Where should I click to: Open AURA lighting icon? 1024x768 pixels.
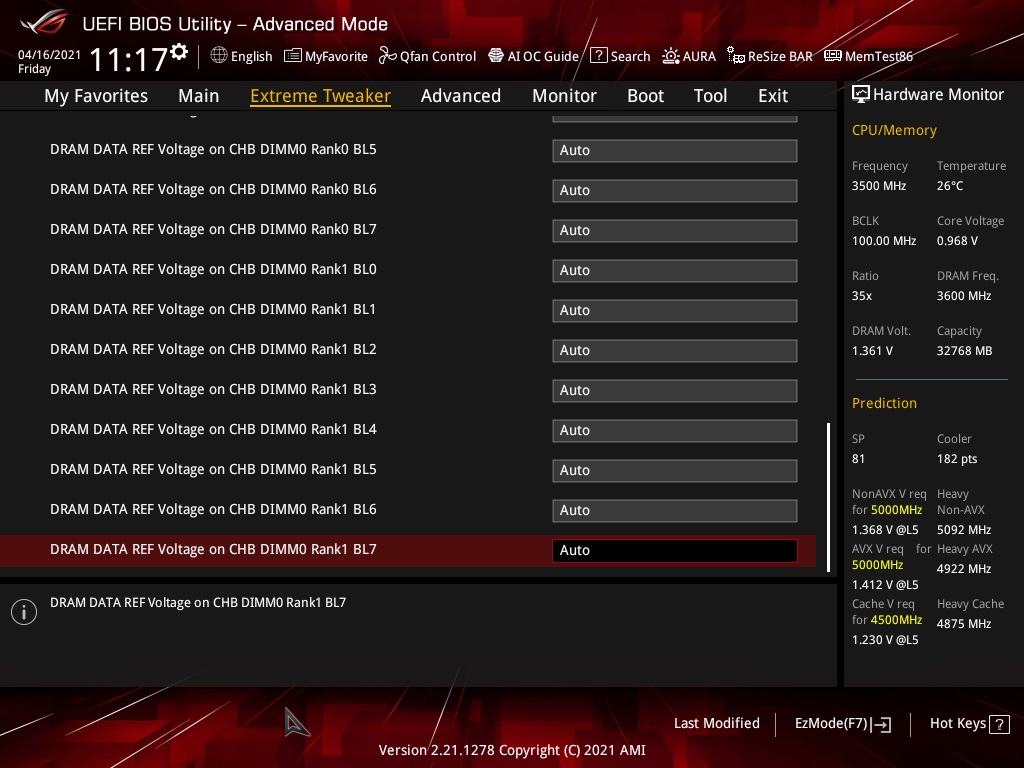pos(671,56)
